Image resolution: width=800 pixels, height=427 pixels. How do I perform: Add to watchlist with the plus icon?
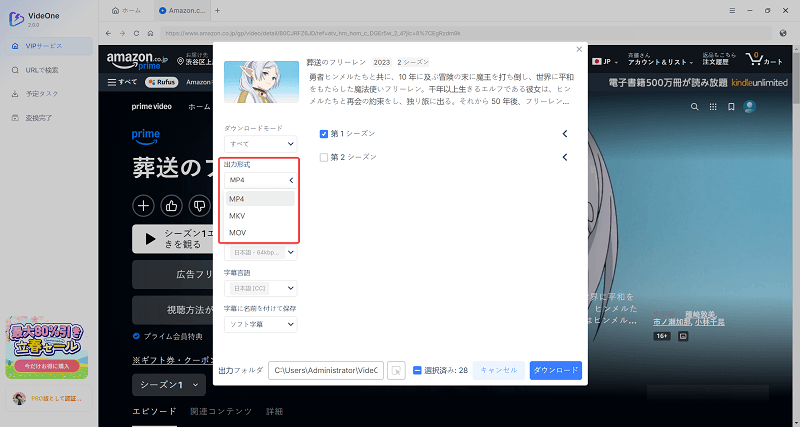pos(143,206)
